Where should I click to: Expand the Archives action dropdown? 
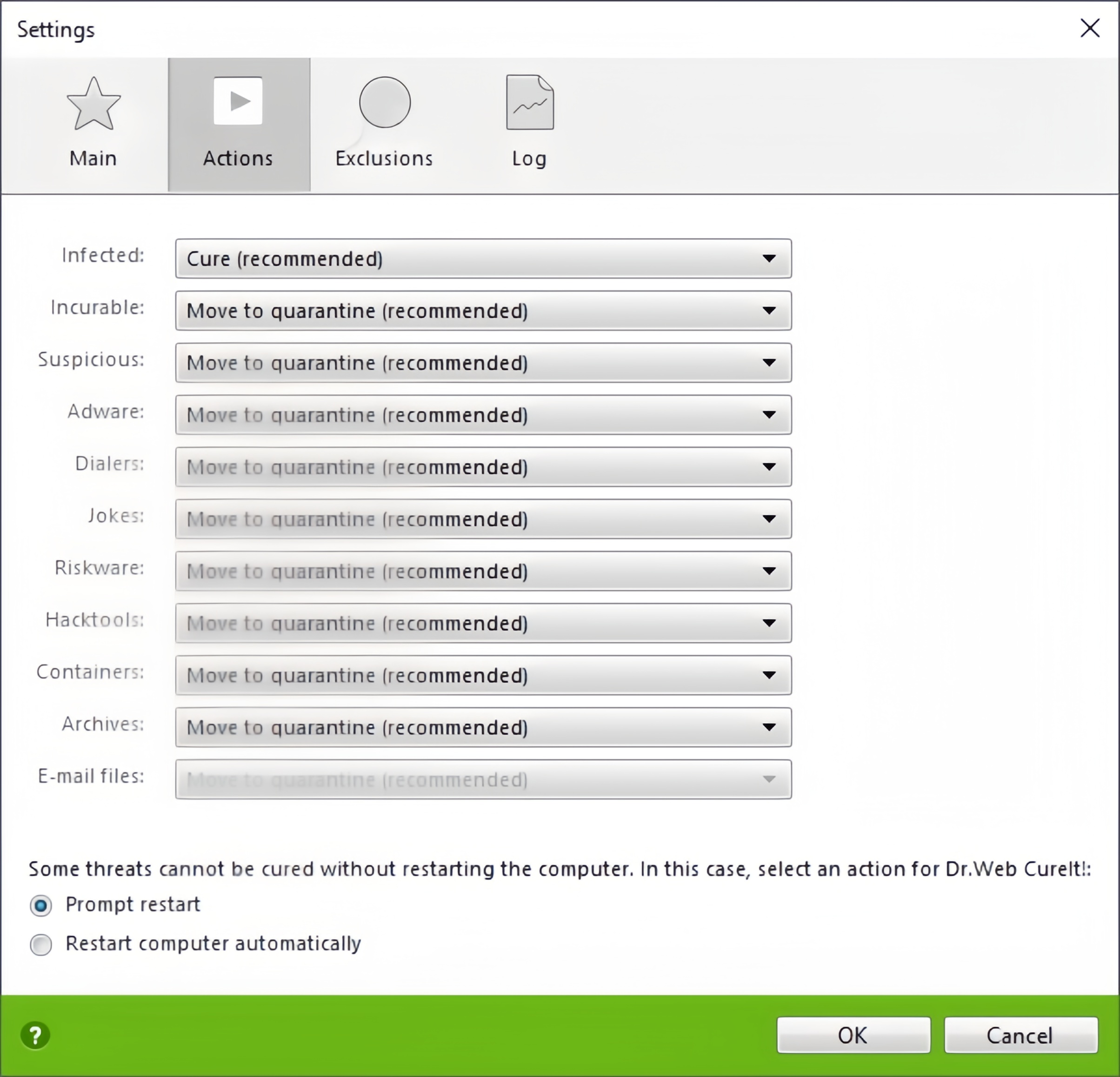pos(483,727)
